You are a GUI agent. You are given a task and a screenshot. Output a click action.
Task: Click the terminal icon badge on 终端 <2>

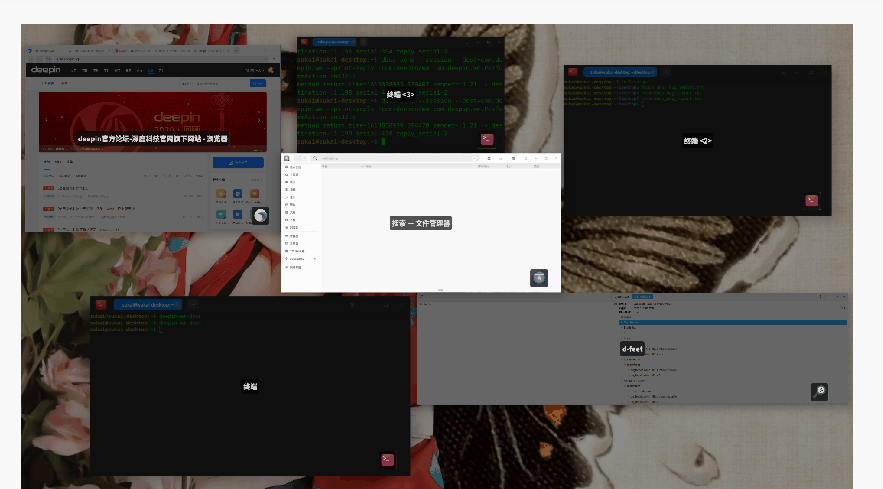(x=811, y=201)
